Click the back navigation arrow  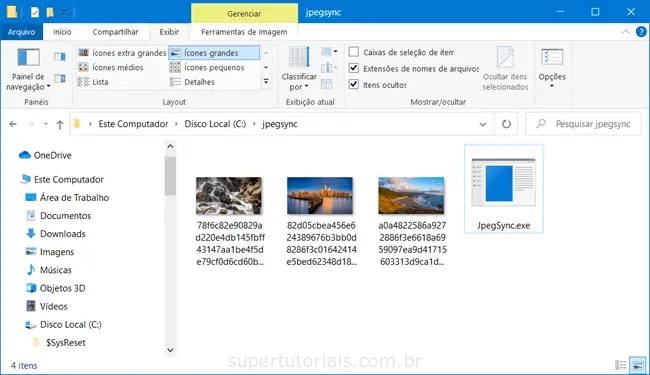(x=13, y=124)
